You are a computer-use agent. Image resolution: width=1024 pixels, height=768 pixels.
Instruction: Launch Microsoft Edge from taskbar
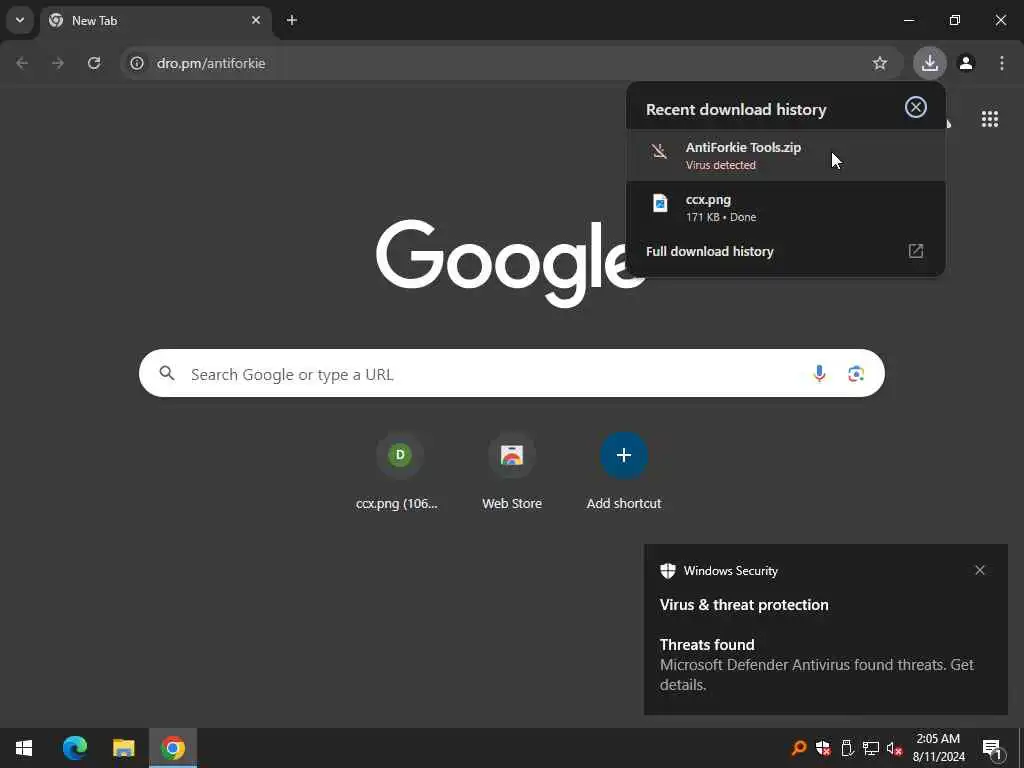pyautogui.click(x=75, y=748)
